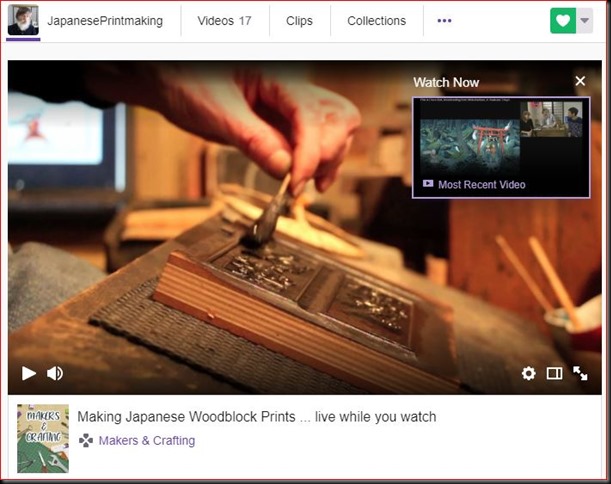
Task: Expand the follow options dropdown arrow
Action: pos(585,21)
